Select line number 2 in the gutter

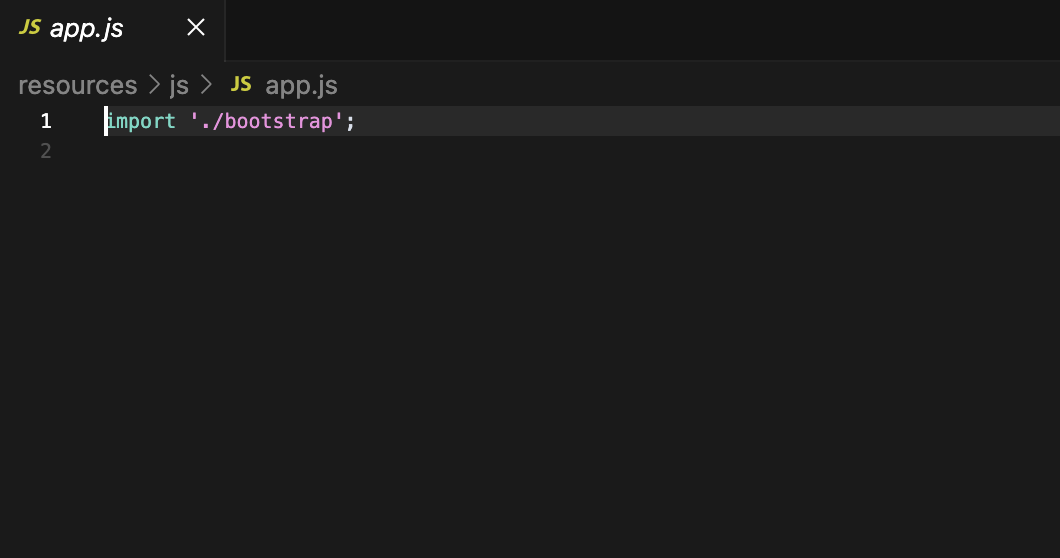tap(46, 151)
